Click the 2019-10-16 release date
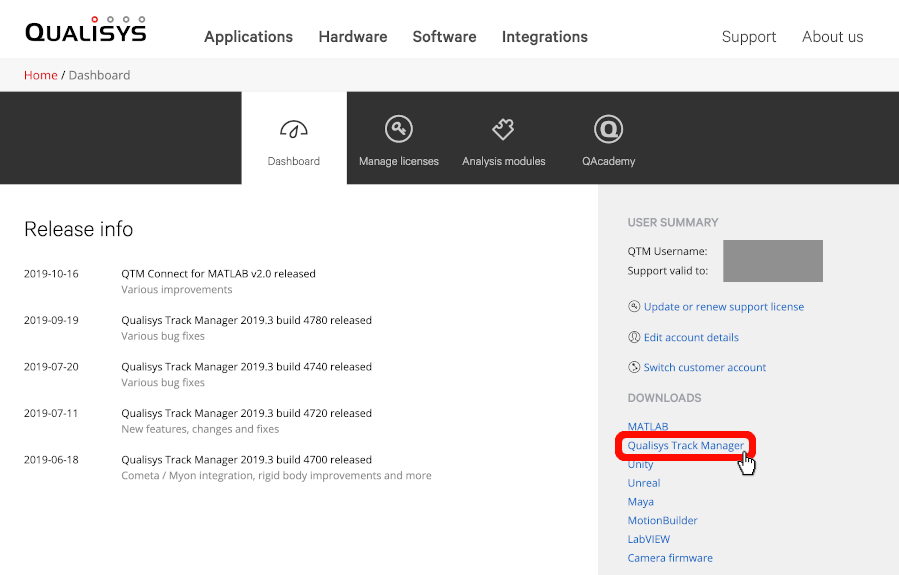The image size is (899, 575). click(x=51, y=273)
